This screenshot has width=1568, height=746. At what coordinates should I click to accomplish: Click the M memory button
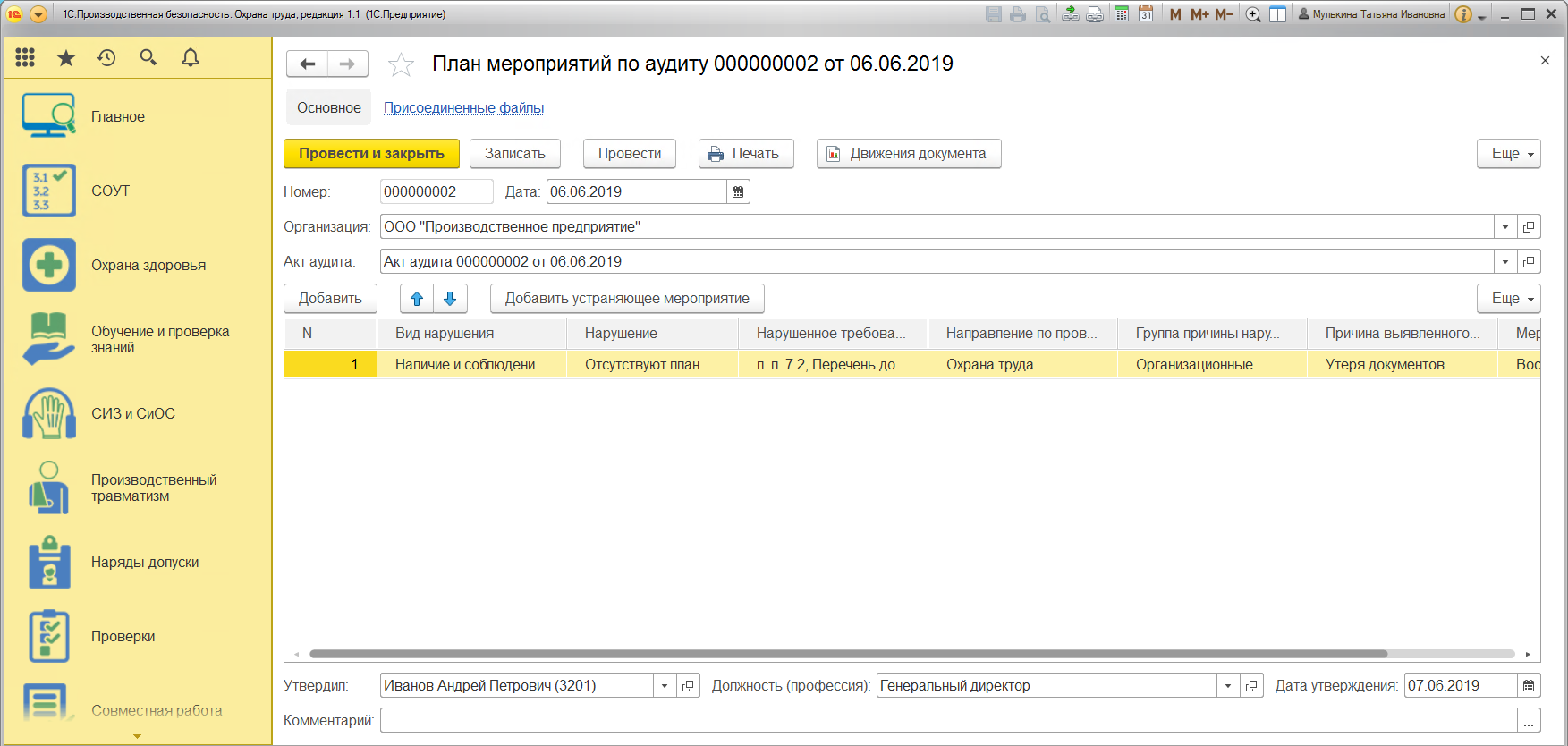pyautogui.click(x=1175, y=14)
